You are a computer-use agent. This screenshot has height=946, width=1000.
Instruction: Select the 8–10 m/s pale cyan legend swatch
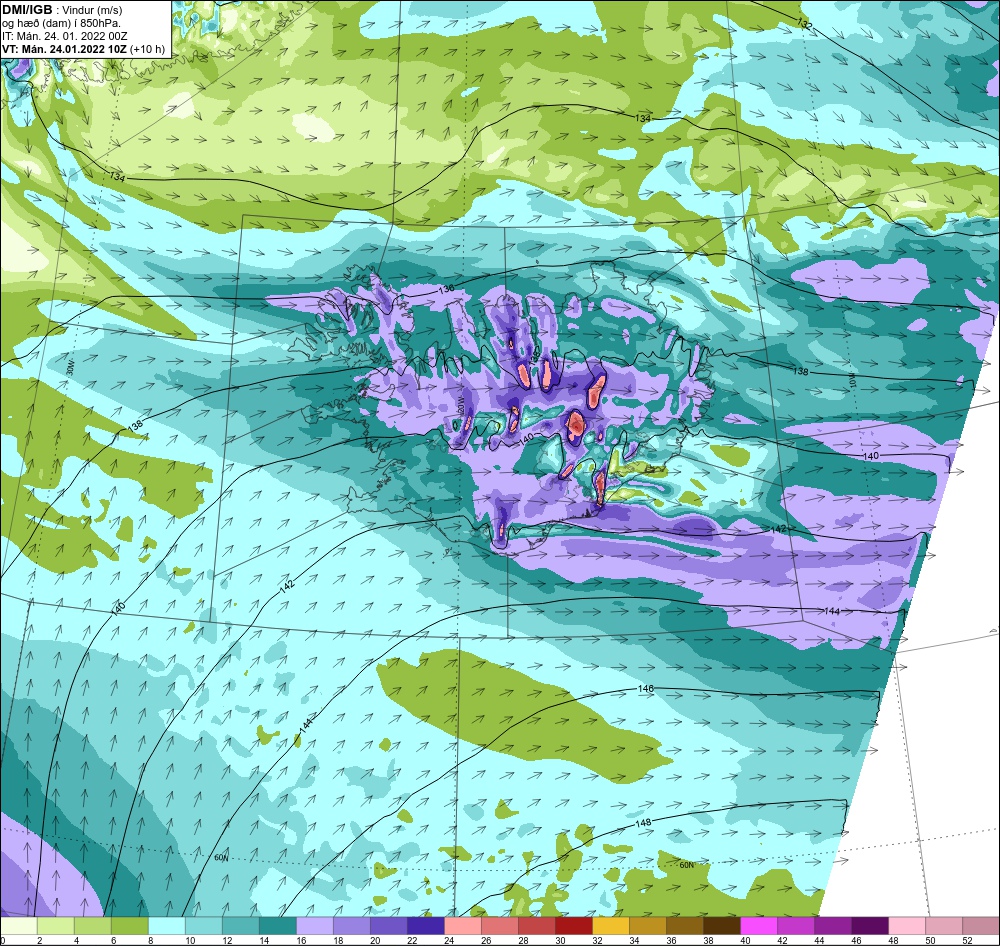tap(167, 926)
